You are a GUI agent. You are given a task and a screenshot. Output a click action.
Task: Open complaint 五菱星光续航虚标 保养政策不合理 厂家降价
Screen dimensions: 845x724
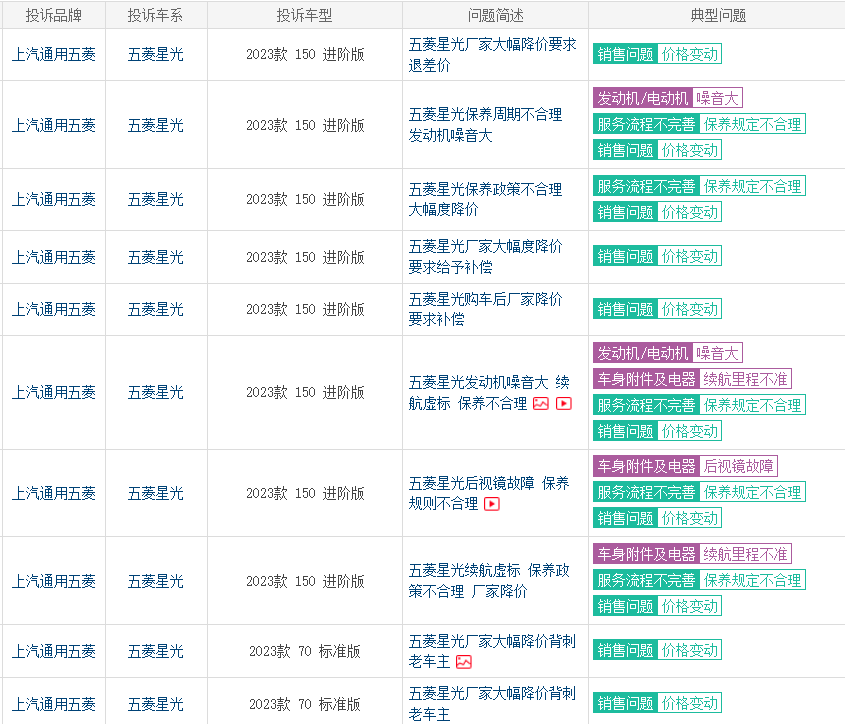click(x=489, y=581)
